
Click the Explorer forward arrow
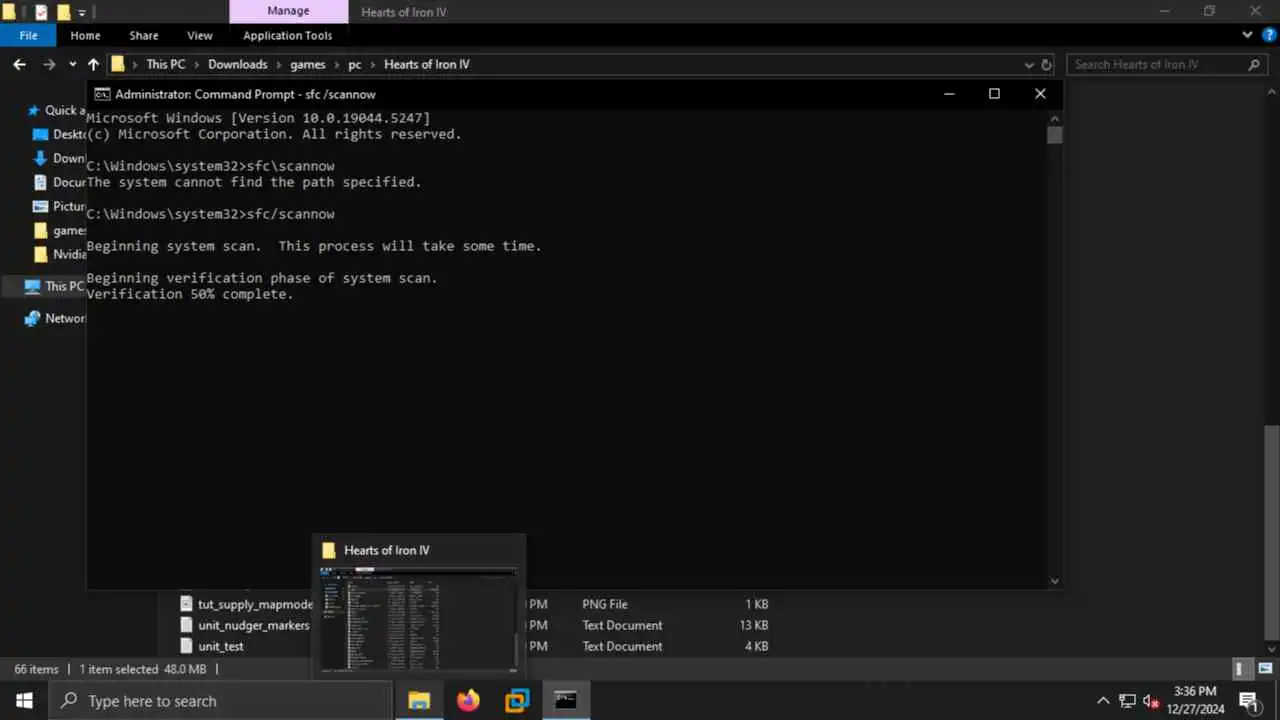[49, 64]
